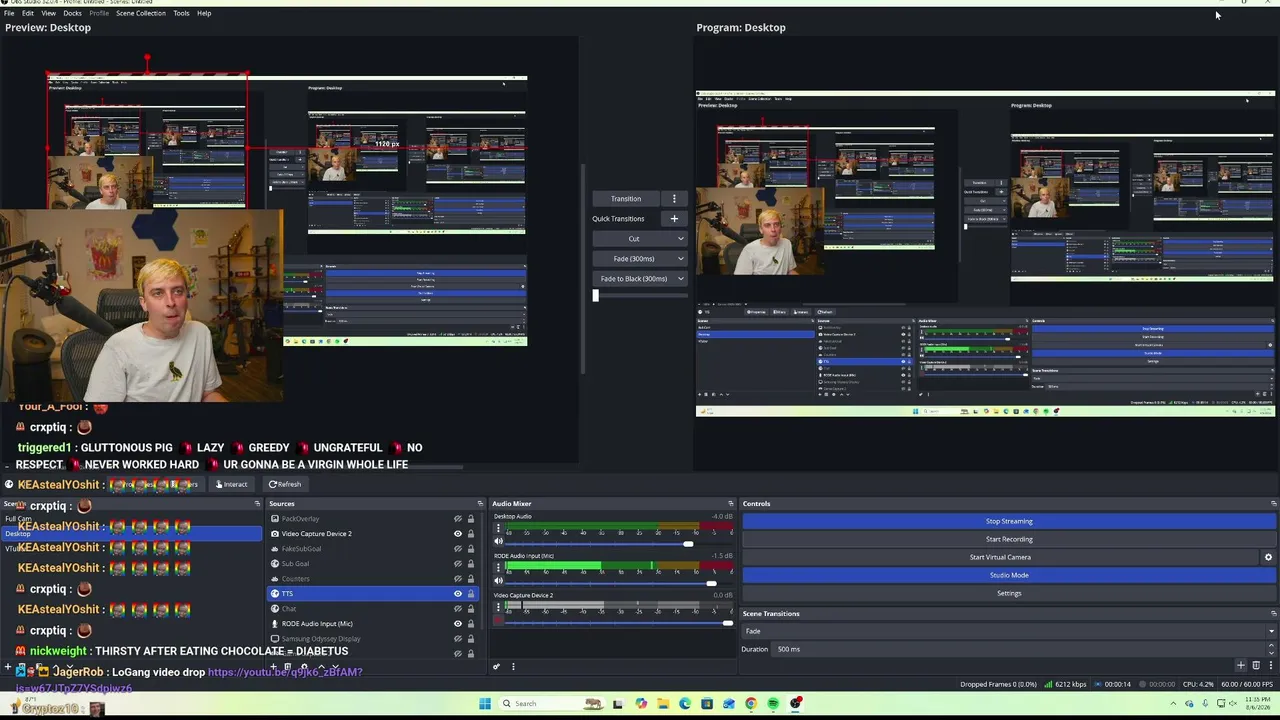Show the Sub Goal source
Viewport: 1280px width, 720px height.
[458, 564]
